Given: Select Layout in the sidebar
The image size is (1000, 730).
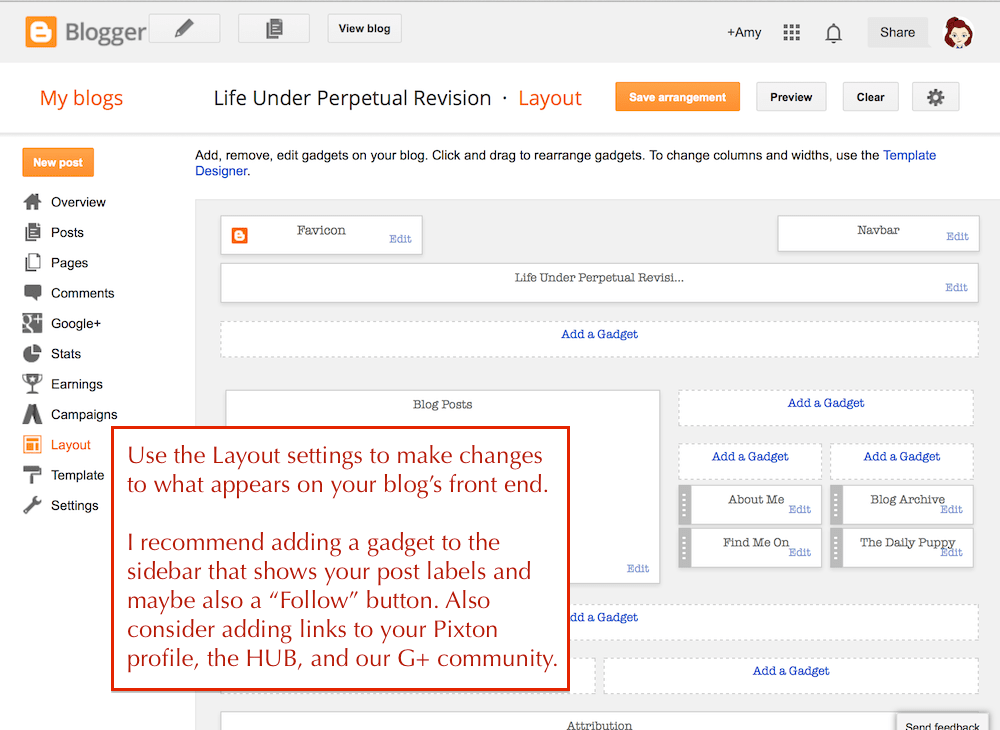Looking at the screenshot, I should [70, 444].
